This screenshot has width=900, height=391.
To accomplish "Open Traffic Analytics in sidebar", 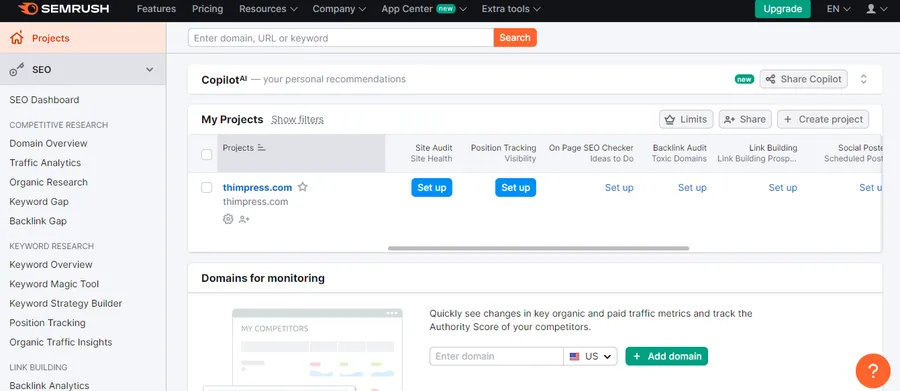I will point(45,163).
